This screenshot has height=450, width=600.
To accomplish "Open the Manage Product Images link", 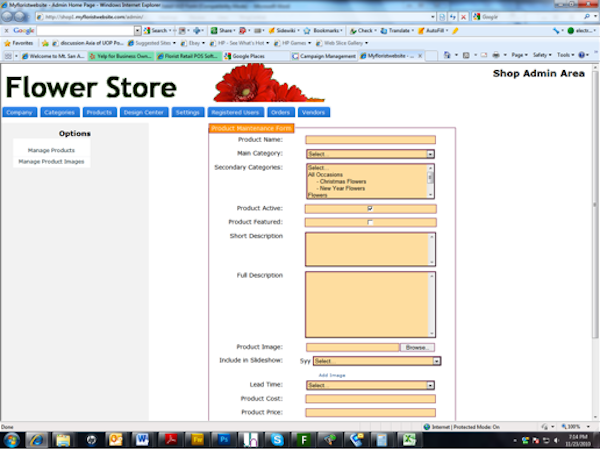I will [51, 161].
